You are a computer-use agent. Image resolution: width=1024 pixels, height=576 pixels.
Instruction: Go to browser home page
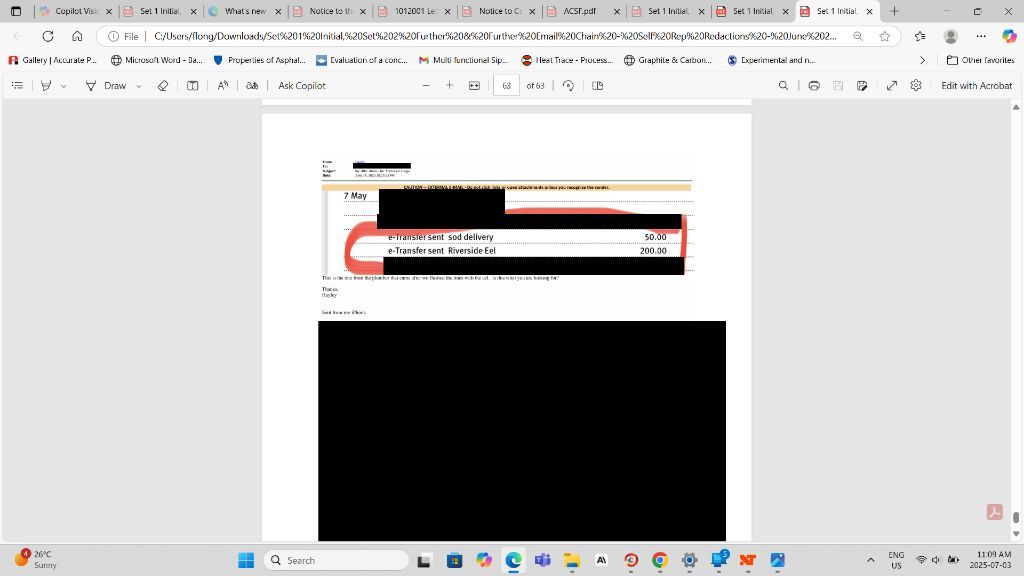(x=77, y=36)
